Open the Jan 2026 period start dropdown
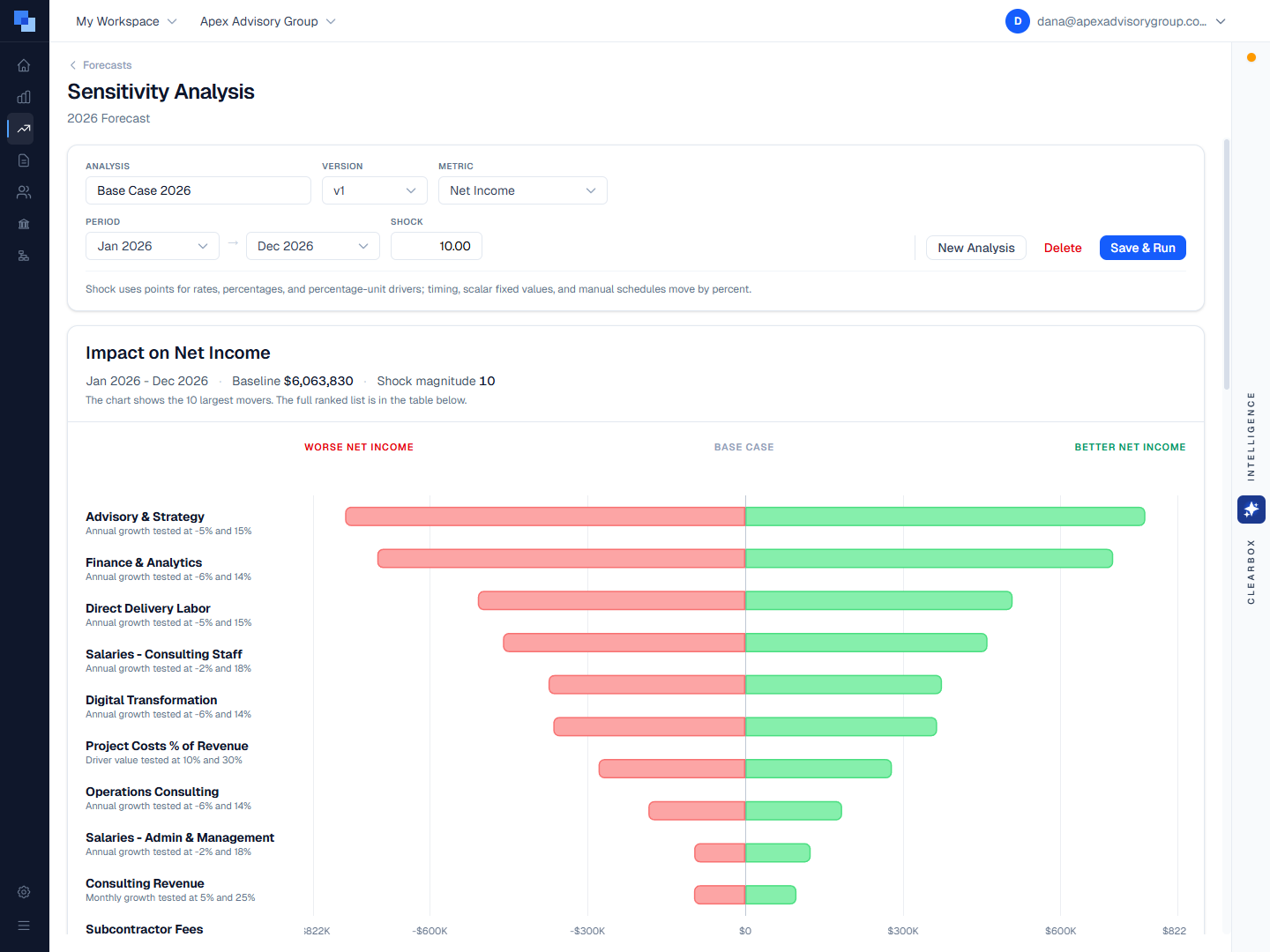1270x952 pixels. (153, 246)
